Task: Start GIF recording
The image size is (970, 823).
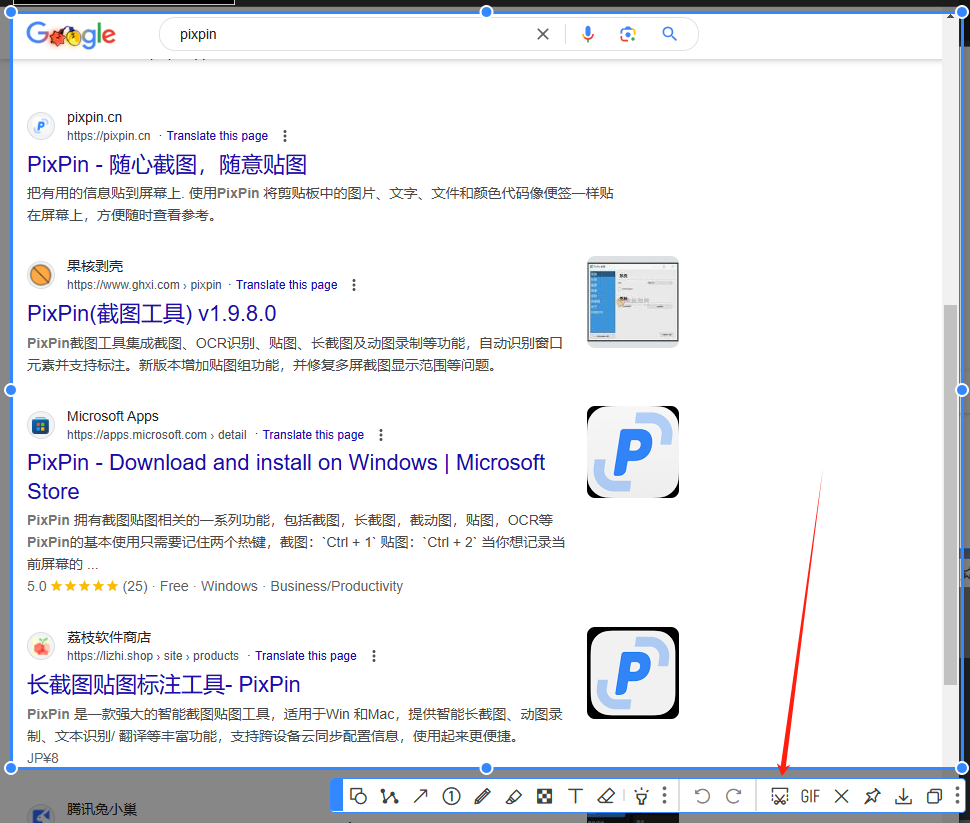Action: [810, 796]
